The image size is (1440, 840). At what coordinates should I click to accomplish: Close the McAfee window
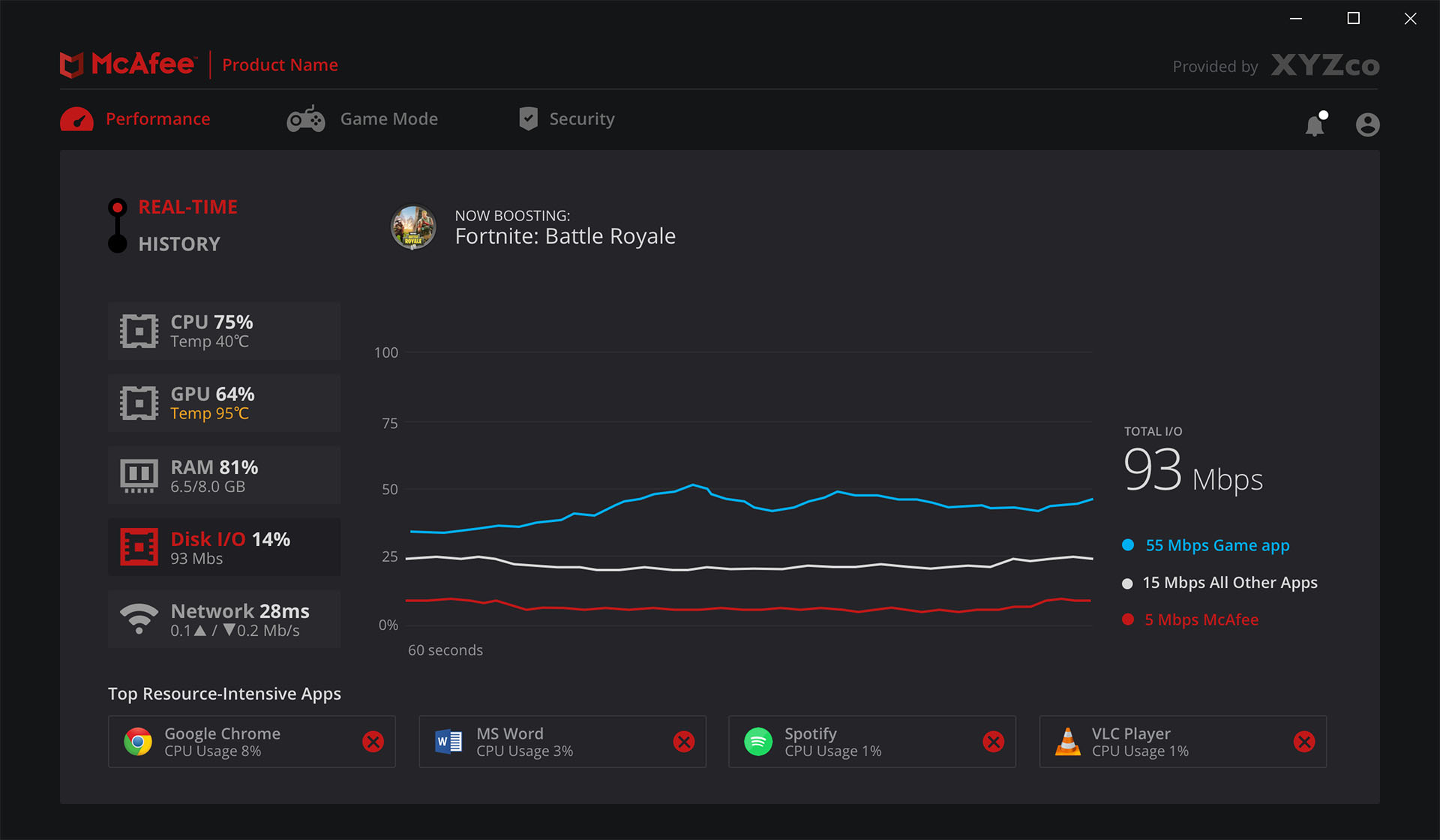pyautogui.click(x=1411, y=18)
